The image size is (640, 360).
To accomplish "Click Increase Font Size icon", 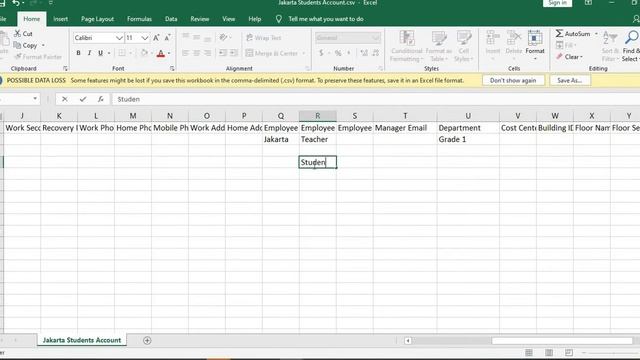I will [156, 38].
